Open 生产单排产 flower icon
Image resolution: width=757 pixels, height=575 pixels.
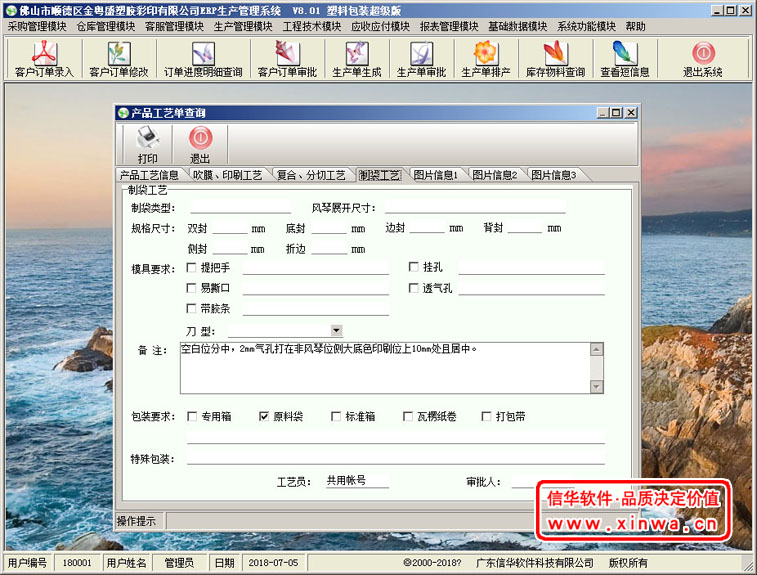point(485,58)
